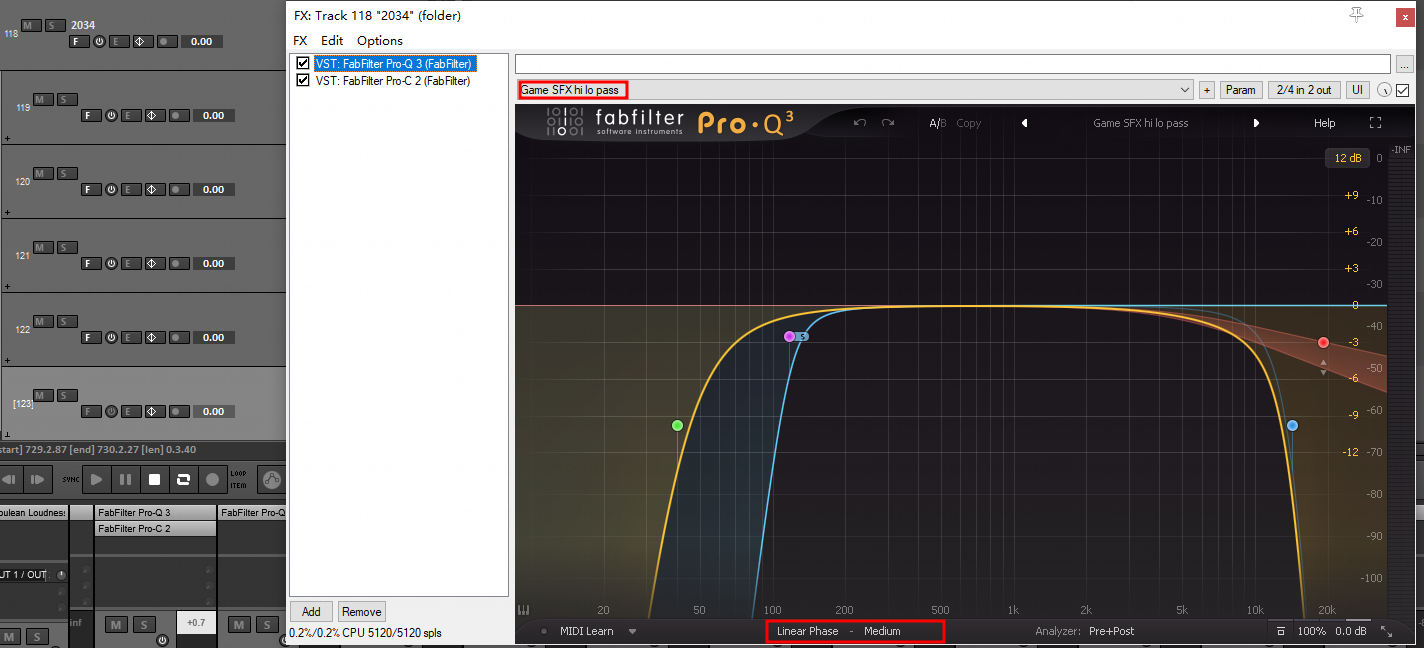Toggle the plugin bypass checkbox near UI
The width and height of the screenshot is (1424, 648).
[x=1402, y=90]
